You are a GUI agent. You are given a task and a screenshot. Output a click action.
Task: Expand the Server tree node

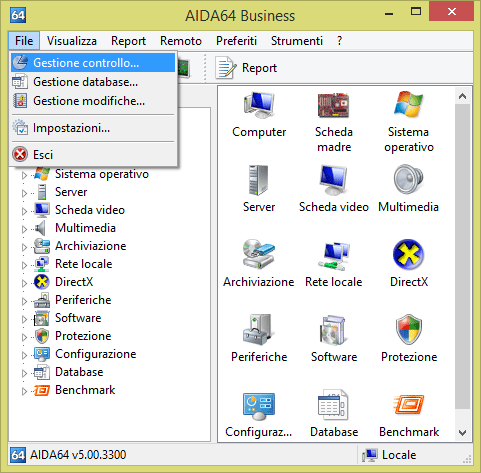click(24, 193)
